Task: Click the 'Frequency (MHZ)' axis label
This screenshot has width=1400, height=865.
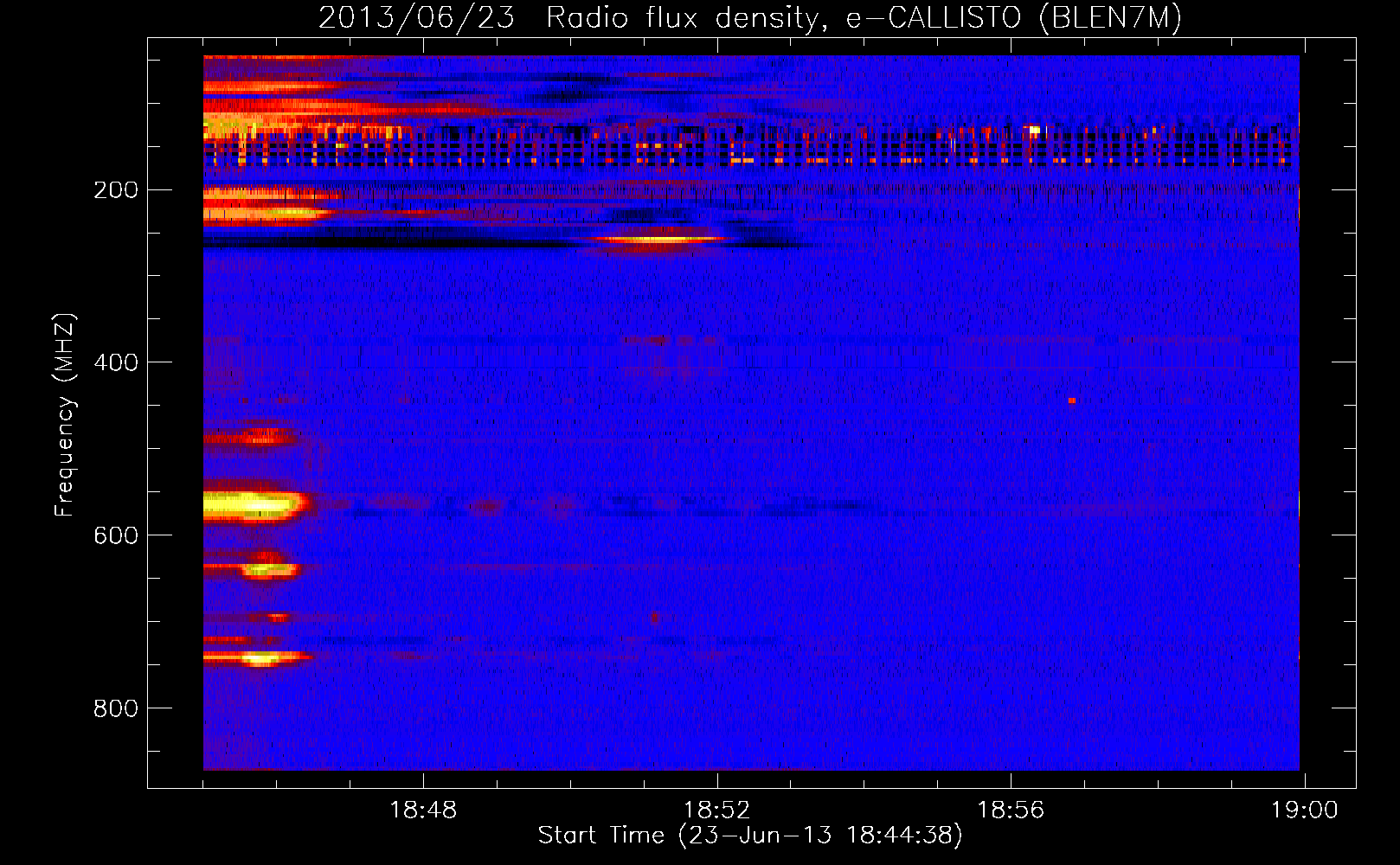Action: (x=65, y=415)
